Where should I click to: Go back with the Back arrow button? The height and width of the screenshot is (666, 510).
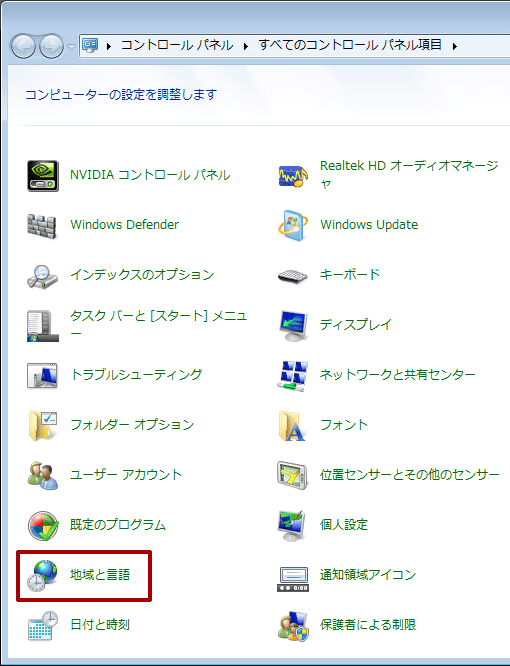23,46
